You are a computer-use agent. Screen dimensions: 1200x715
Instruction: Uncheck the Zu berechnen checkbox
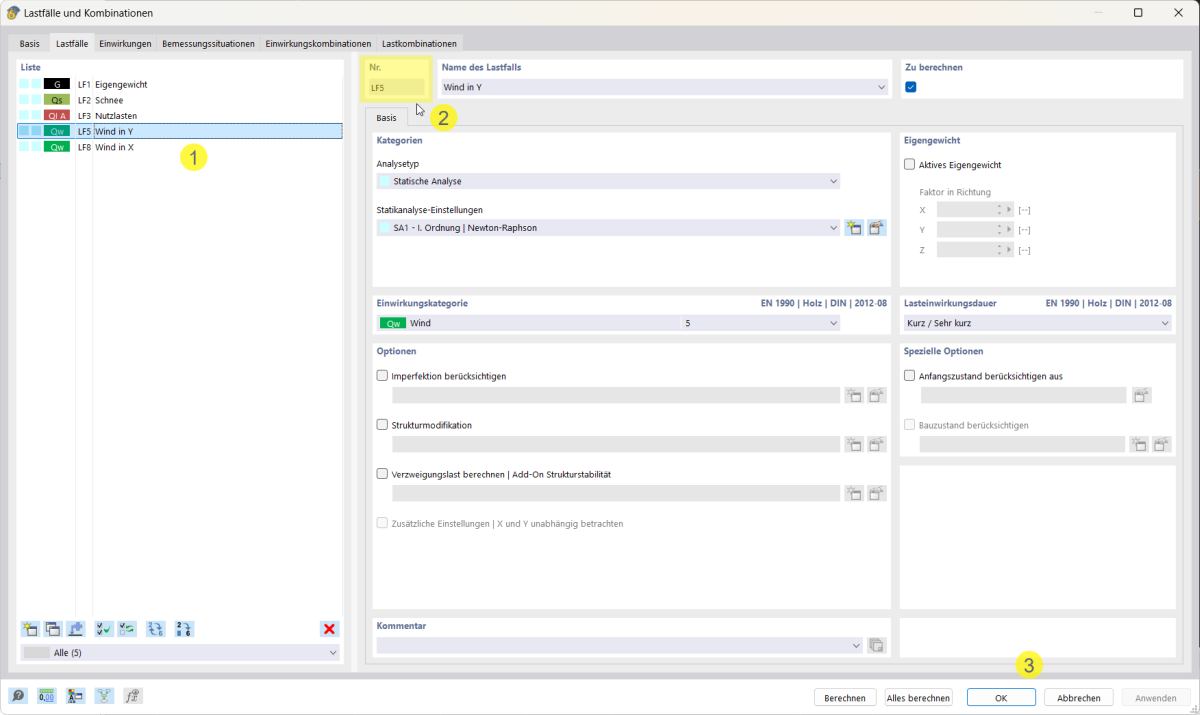(x=910, y=87)
